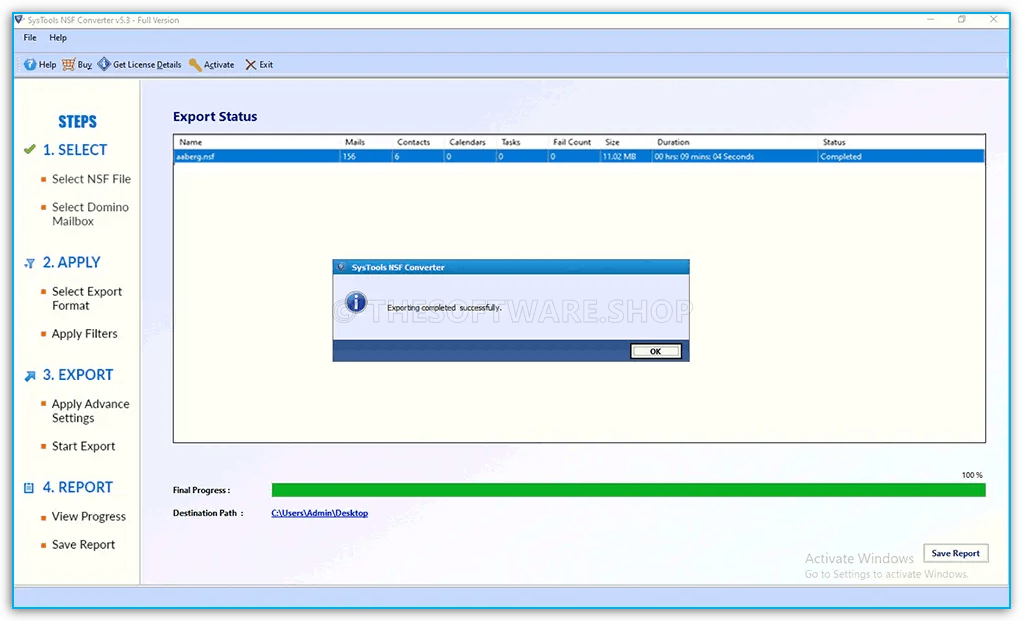Viewport: 1023px width, 621px height.
Task: Click the report icon beside 4. REPORT
Action: (29, 488)
